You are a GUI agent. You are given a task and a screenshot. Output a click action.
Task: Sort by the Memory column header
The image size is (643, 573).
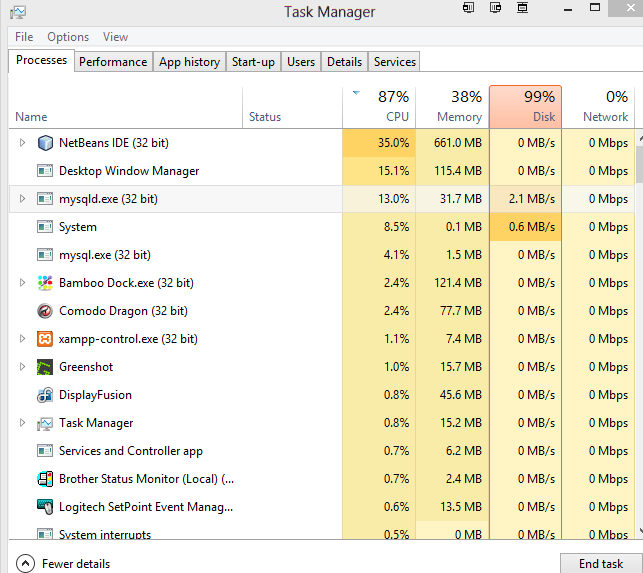click(452, 107)
